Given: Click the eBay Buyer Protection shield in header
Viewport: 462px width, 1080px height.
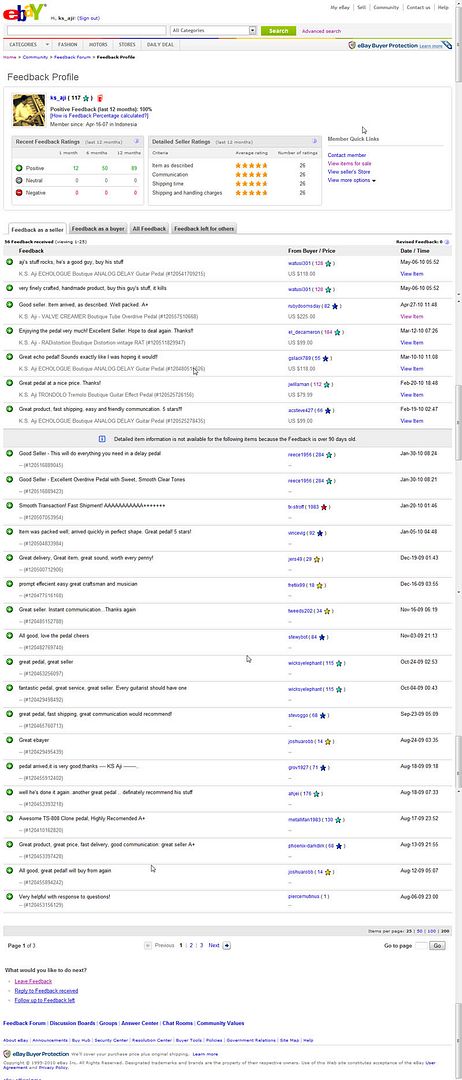Looking at the screenshot, I should [352, 45].
